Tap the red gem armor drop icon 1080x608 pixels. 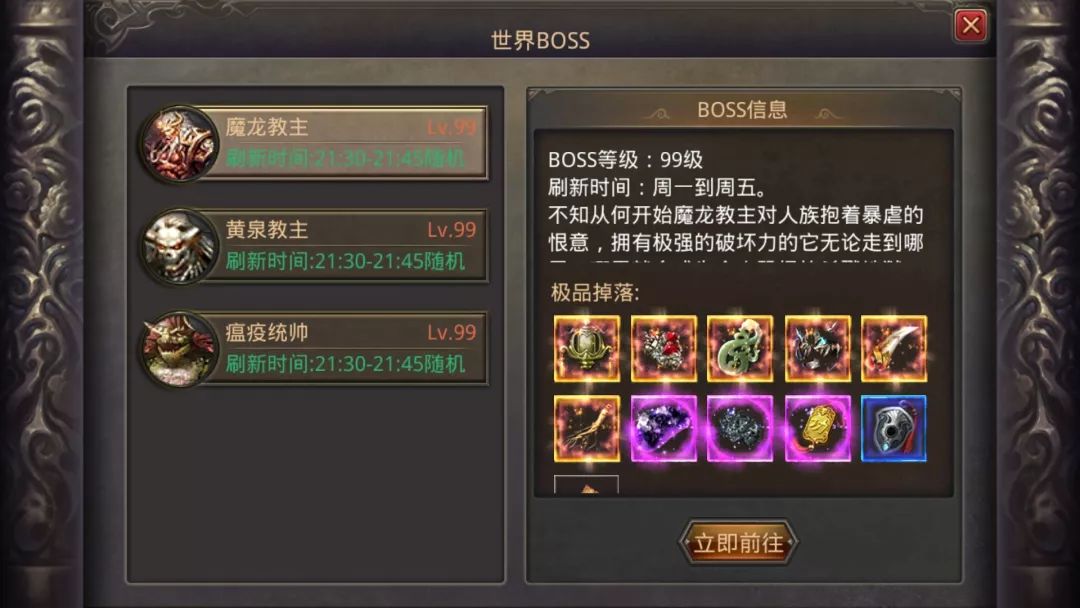coord(663,348)
